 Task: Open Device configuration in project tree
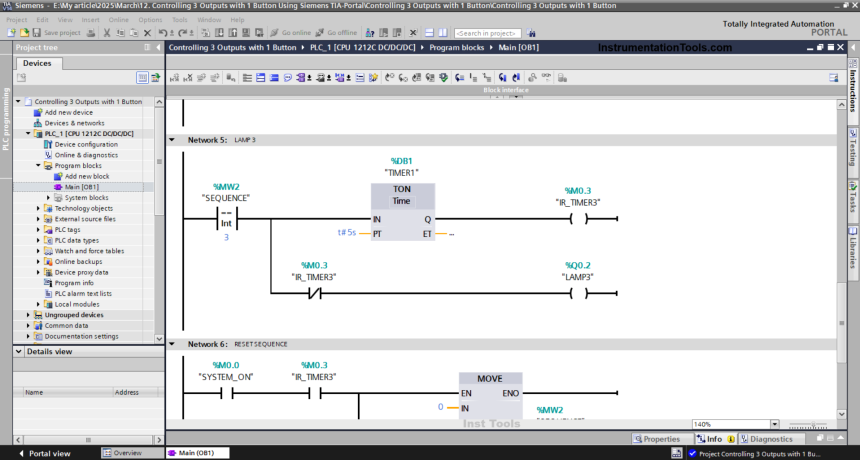tap(85, 144)
